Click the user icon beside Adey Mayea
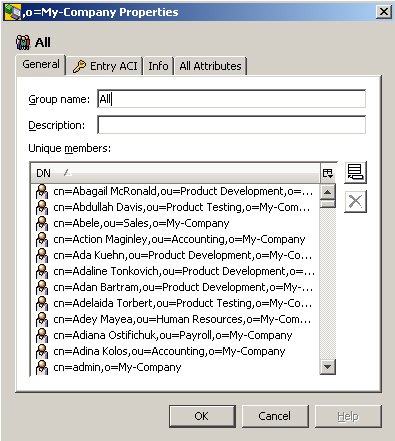Screen dimensions: 395x441 [42, 319]
